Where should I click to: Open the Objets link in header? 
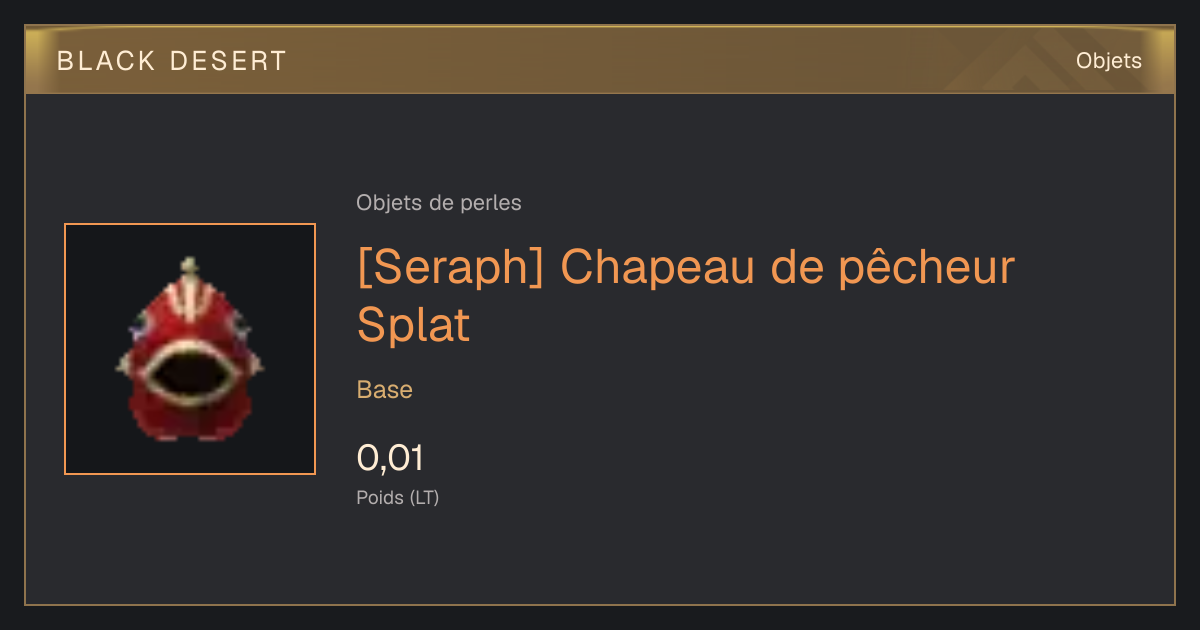tap(1108, 61)
